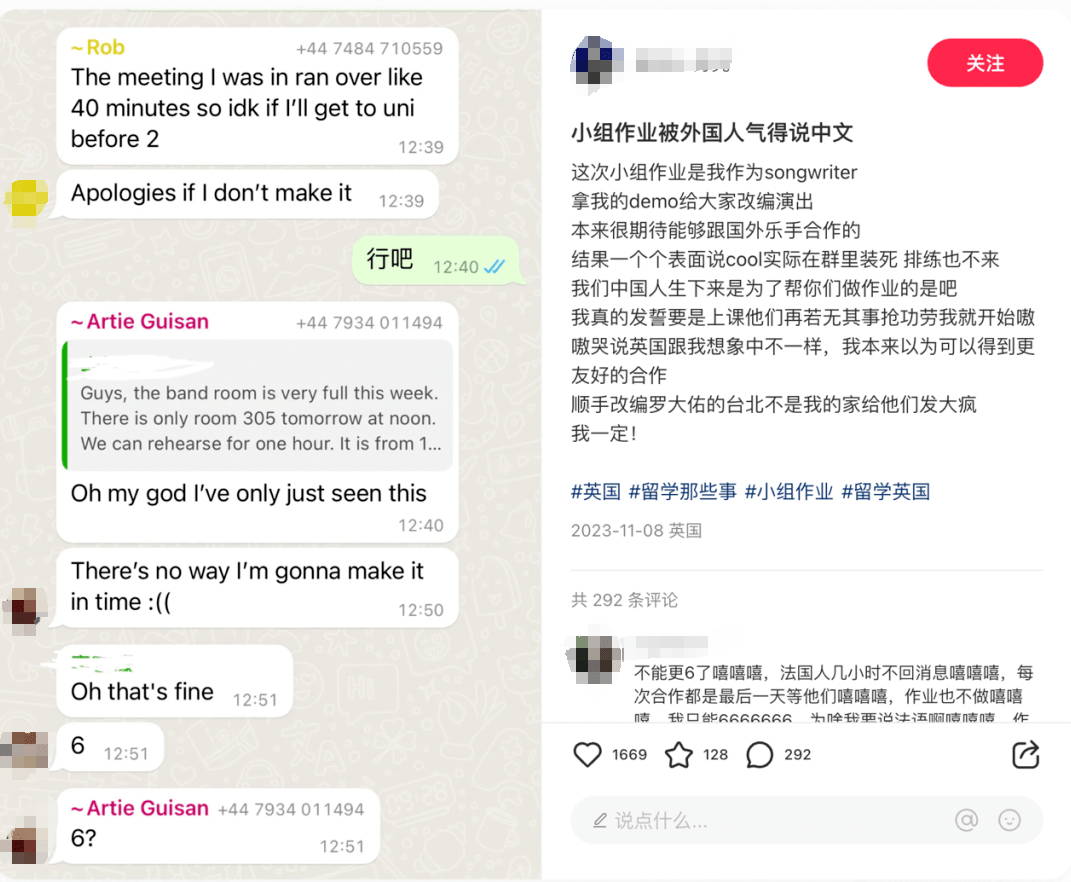Tap Rob's sender name in chat

click(98, 47)
